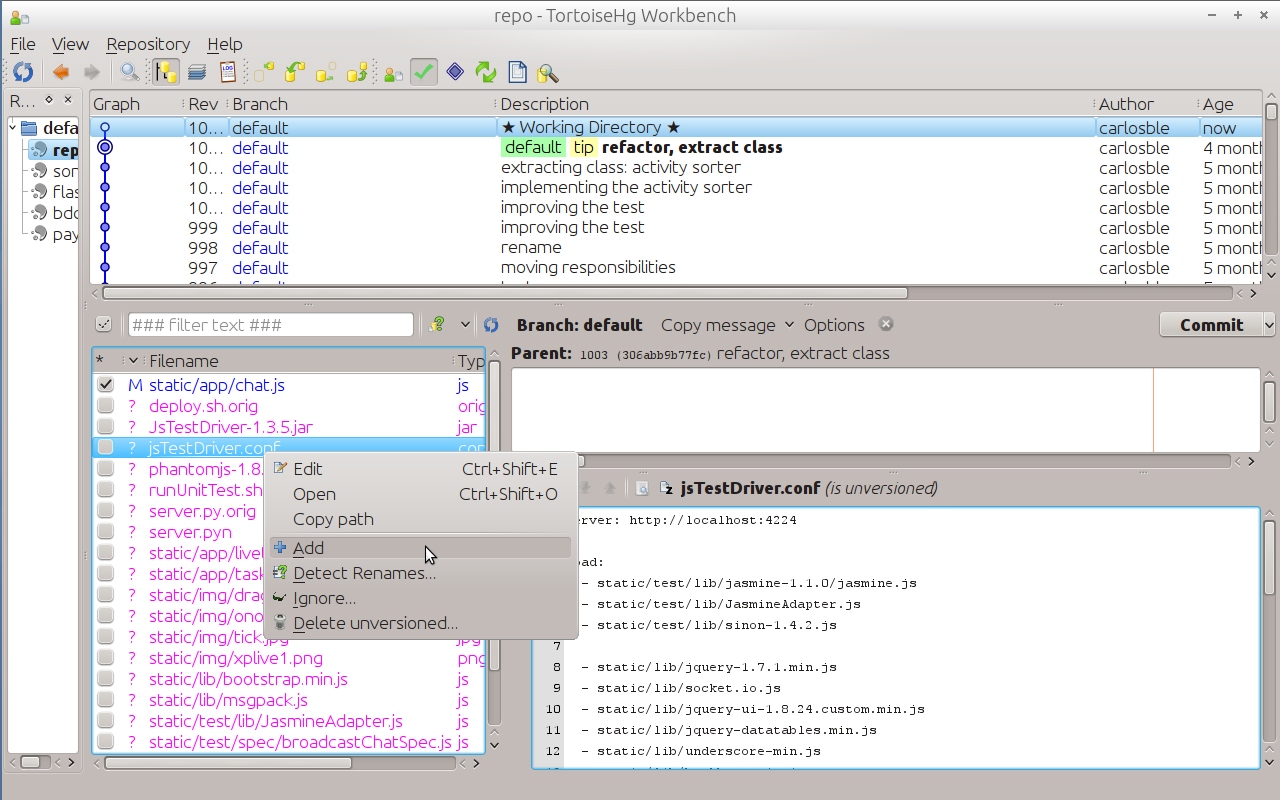This screenshot has height=800, width=1280.
Task: Check the broadcastChatSpec.js checkbox
Action: click(x=106, y=741)
